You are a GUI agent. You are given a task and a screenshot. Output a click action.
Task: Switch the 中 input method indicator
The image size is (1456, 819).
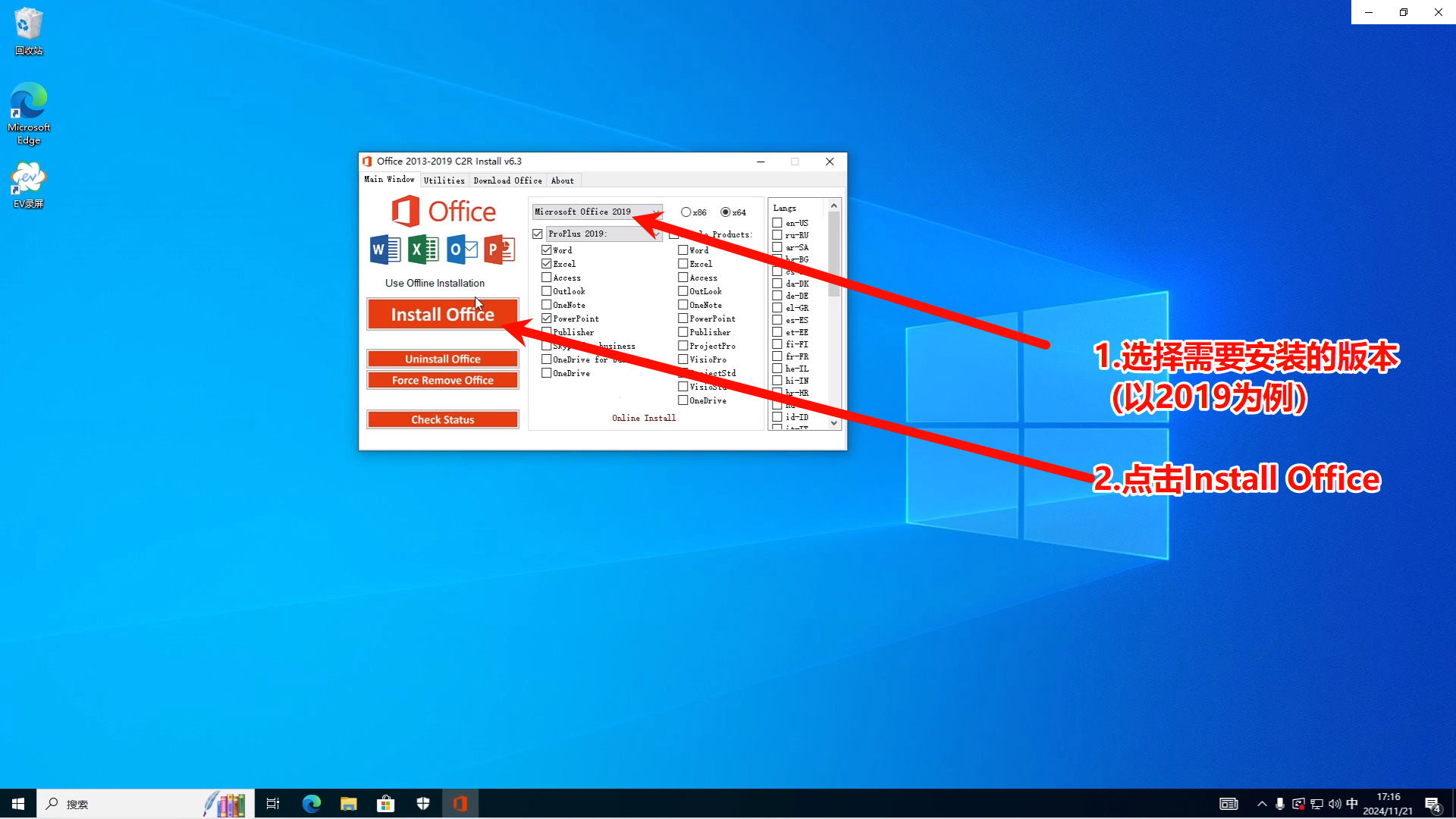coord(1352,804)
